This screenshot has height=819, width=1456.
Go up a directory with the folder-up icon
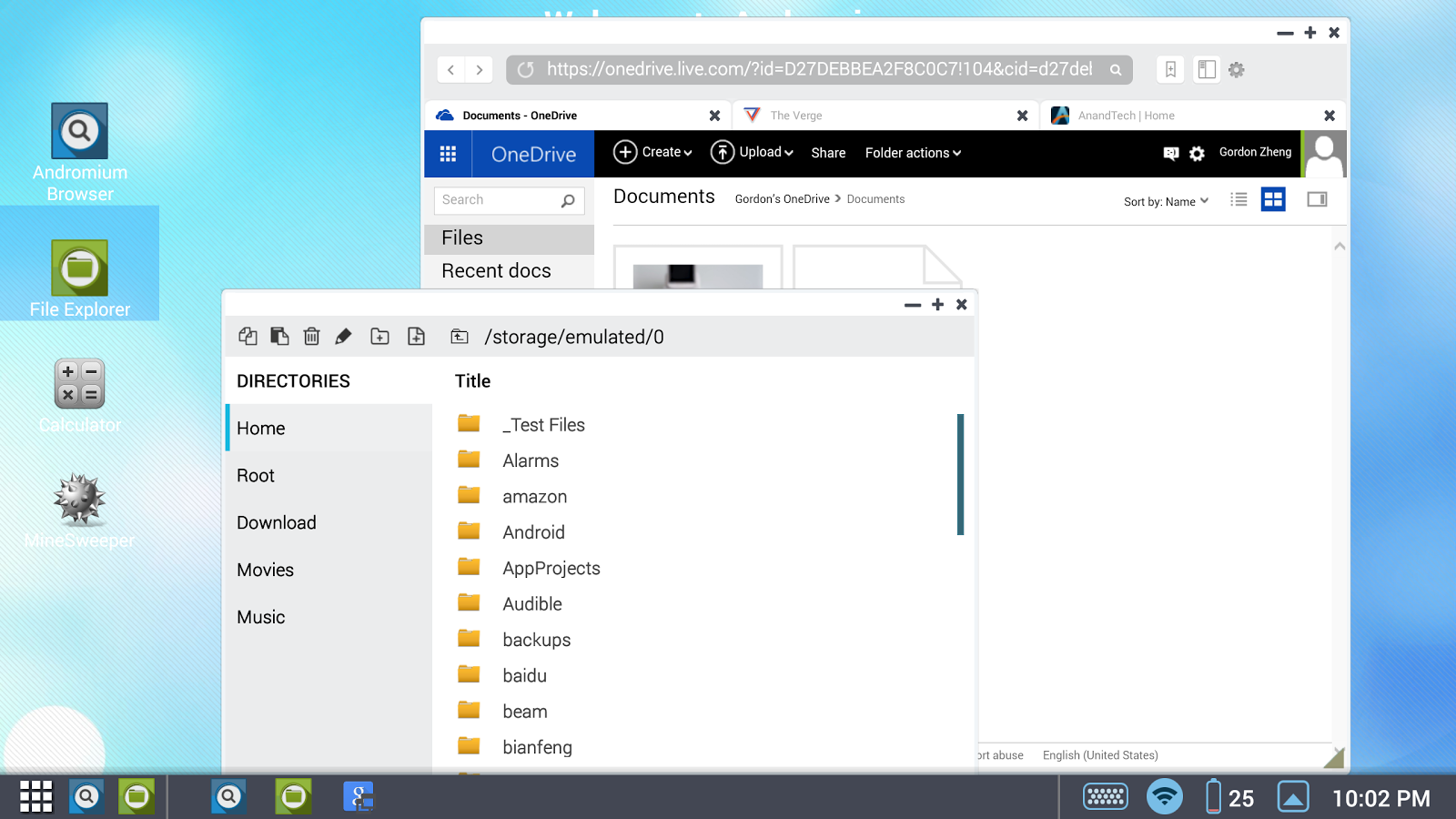point(460,337)
